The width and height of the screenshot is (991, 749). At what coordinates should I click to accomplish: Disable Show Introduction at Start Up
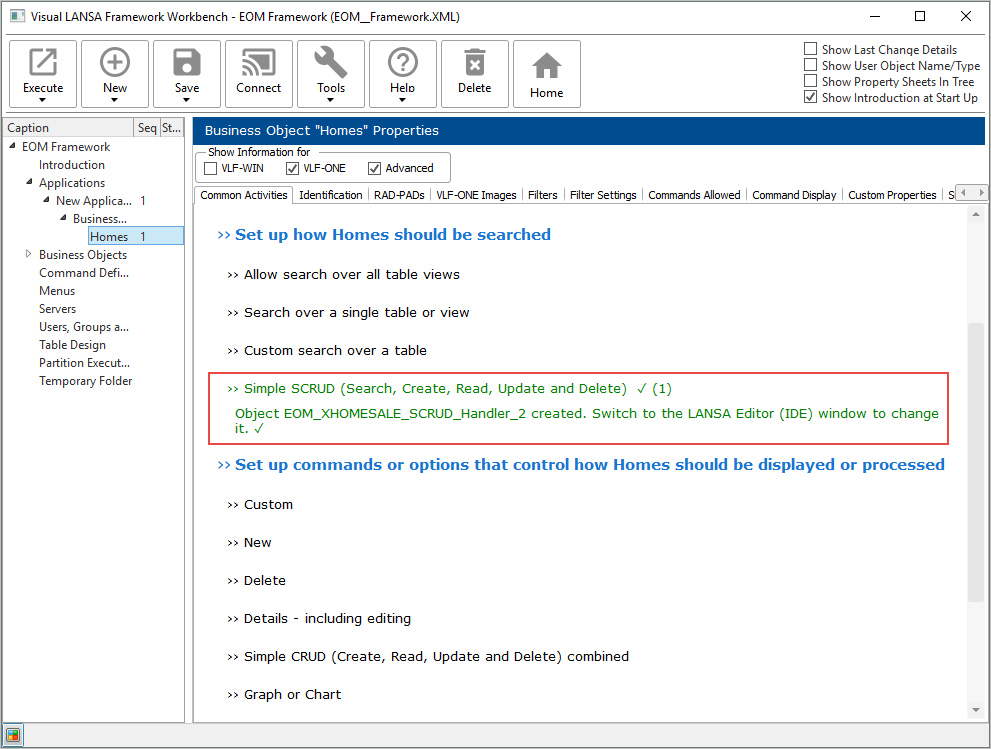(x=811, y=98)
